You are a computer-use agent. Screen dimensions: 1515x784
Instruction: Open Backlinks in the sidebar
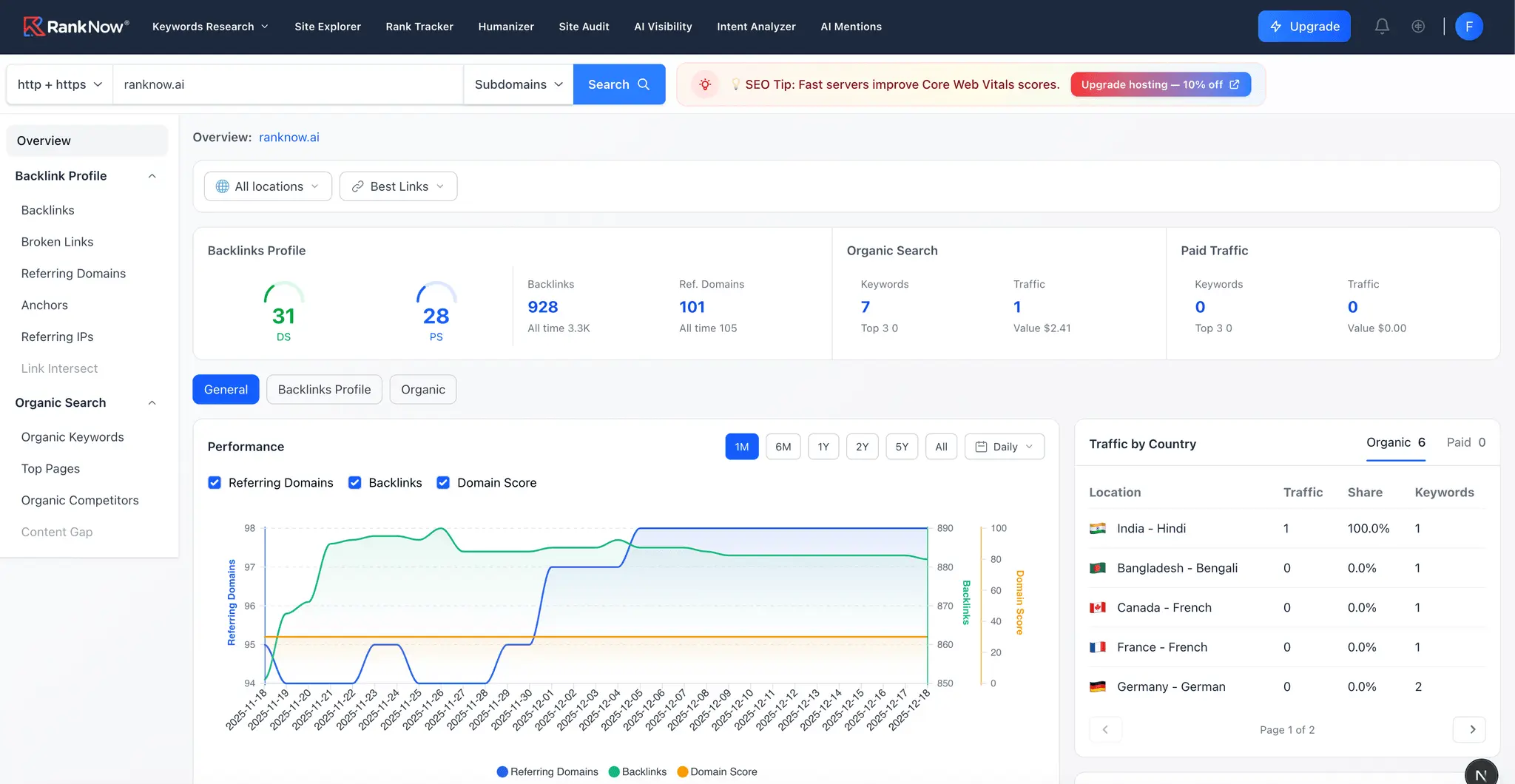(48, 210)
